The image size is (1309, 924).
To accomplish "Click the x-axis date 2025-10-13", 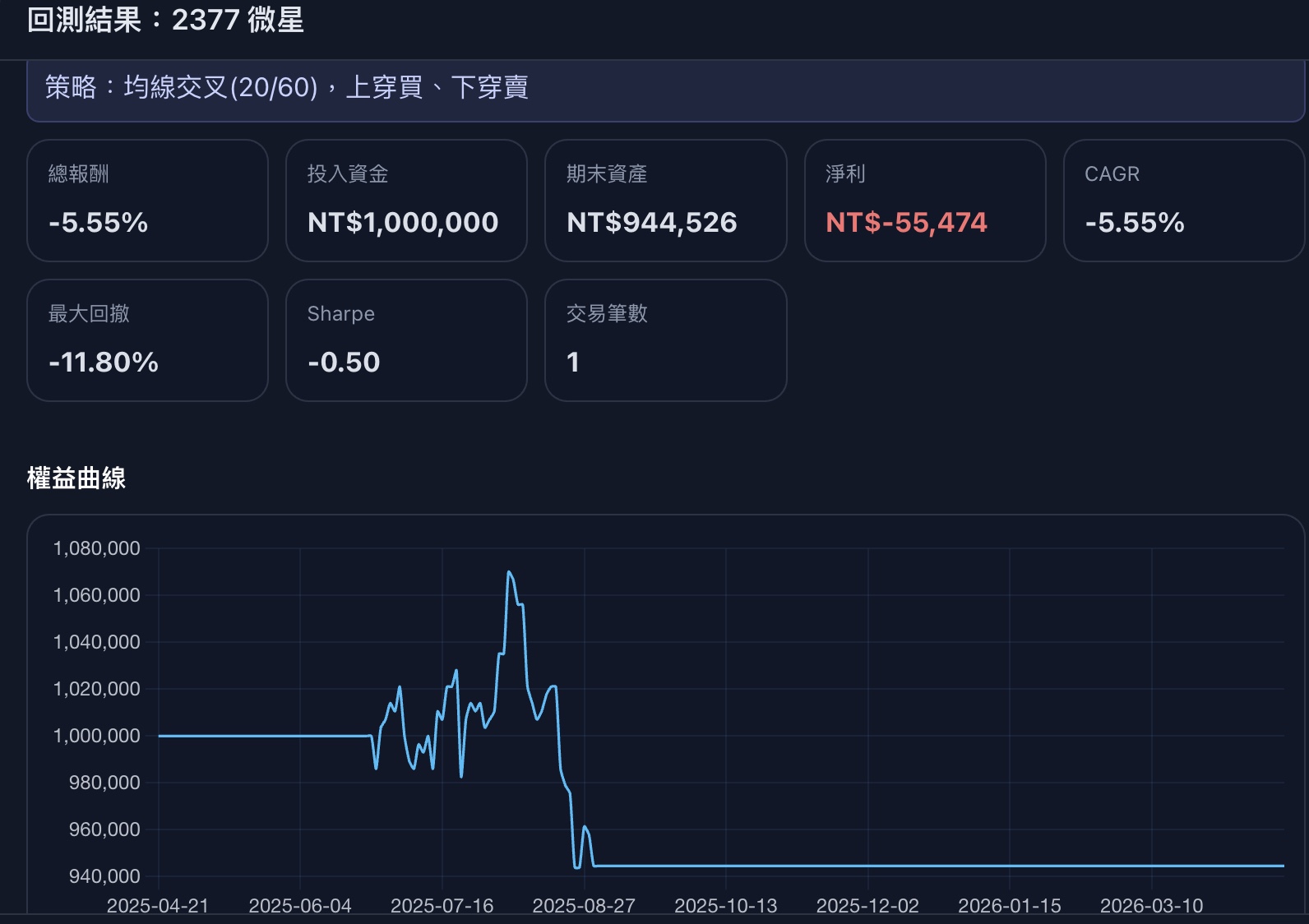I will (x=726, y=905).
